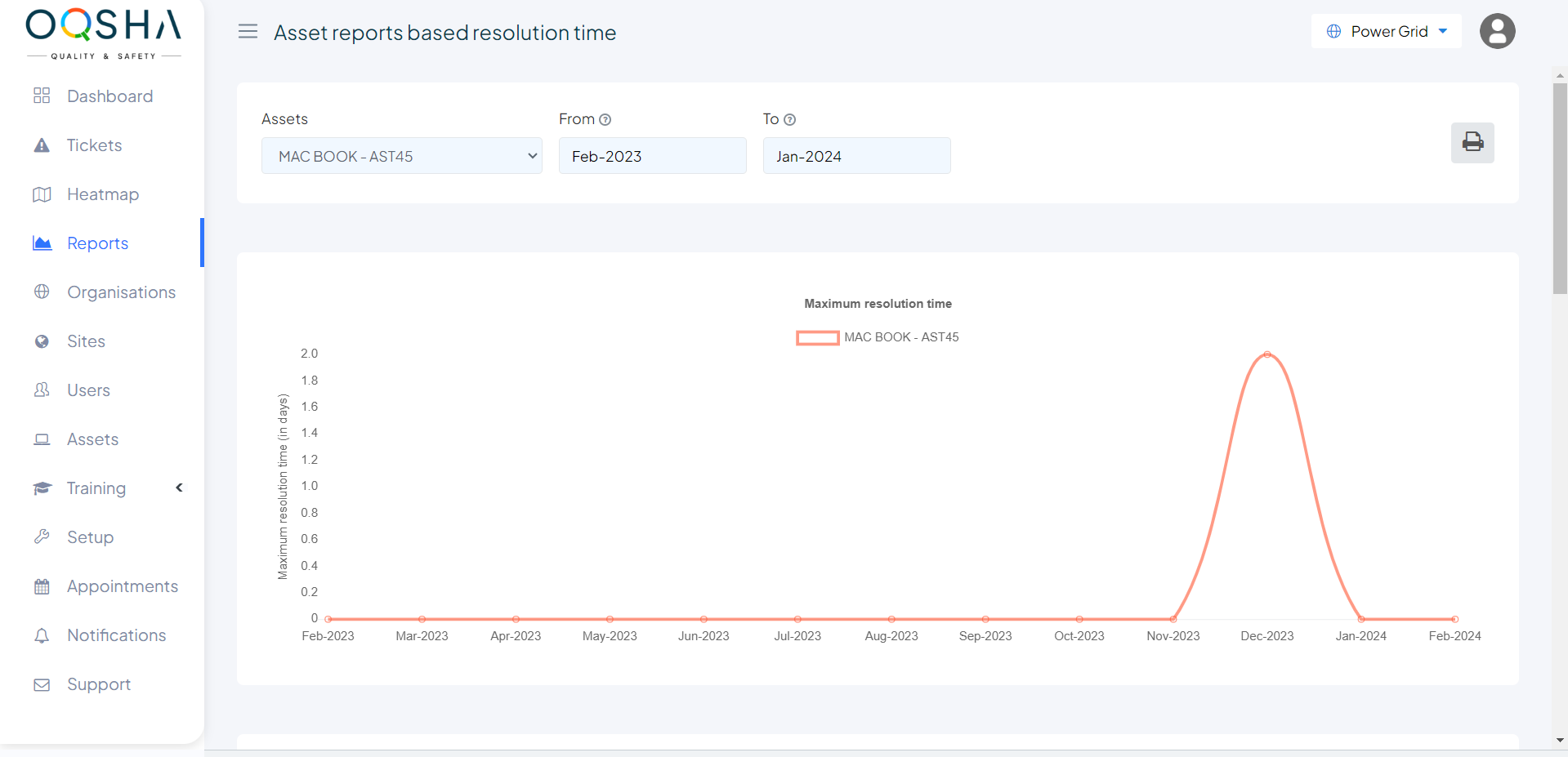Go to Organisations in the sidebar
This screenshot has width=1568, height=757.
click(121, 292)
